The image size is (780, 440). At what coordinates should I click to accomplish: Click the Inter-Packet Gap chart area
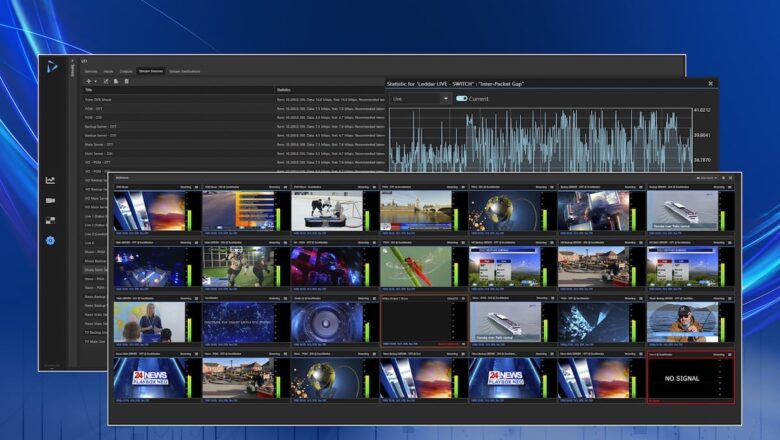(541, 140)
